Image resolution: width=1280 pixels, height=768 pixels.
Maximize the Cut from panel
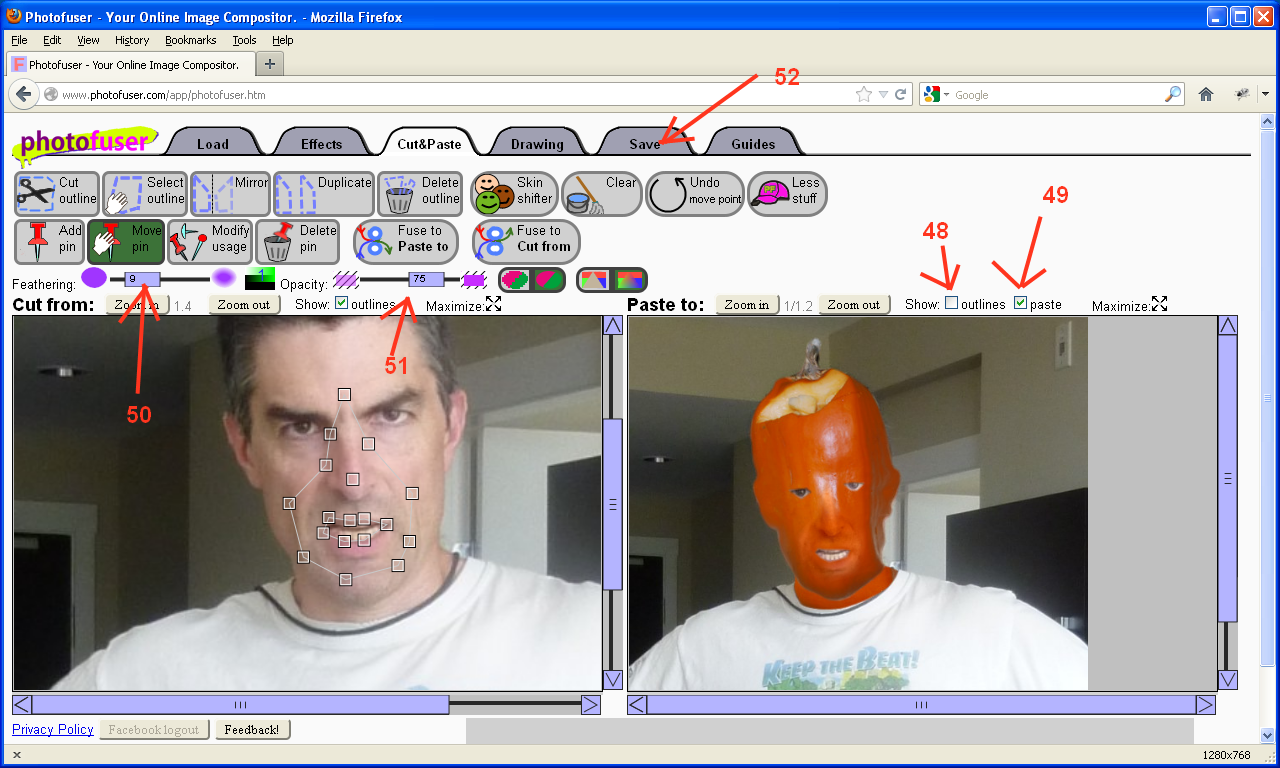click(494, 303)
